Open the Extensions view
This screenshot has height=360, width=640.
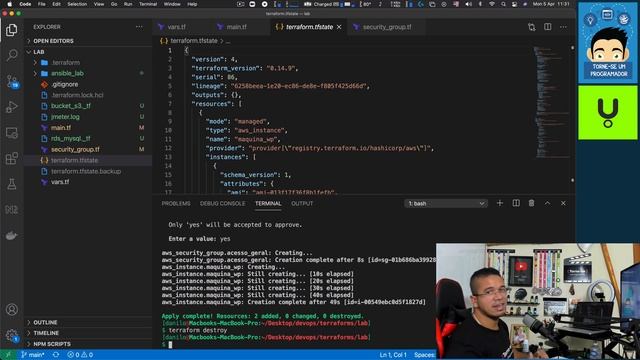11,158
